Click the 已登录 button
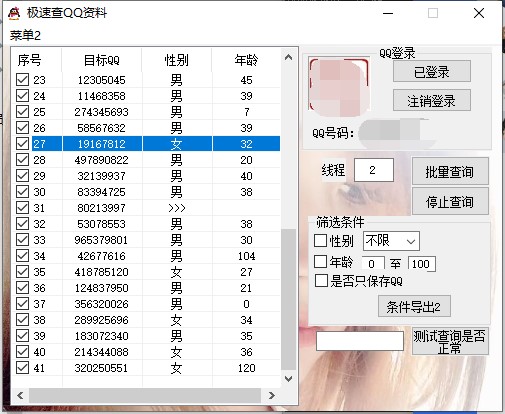Image resolution: width=505 pixels, height=414 pixels. click(432, 71)
